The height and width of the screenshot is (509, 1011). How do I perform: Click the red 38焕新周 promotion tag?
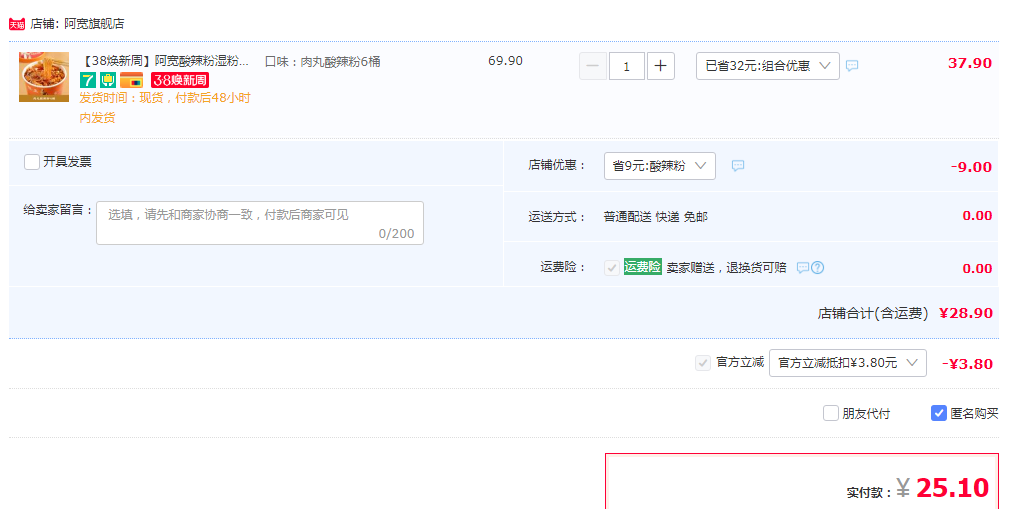tap(180, 80)
